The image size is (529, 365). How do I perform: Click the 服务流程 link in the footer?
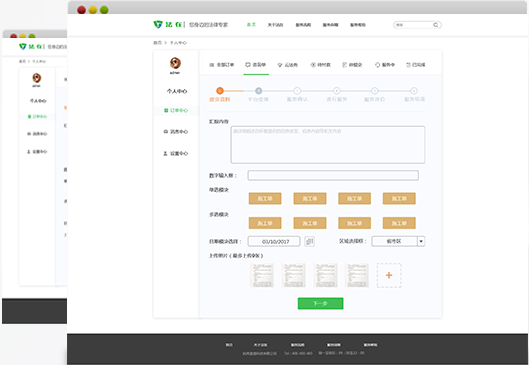point(298,345)
